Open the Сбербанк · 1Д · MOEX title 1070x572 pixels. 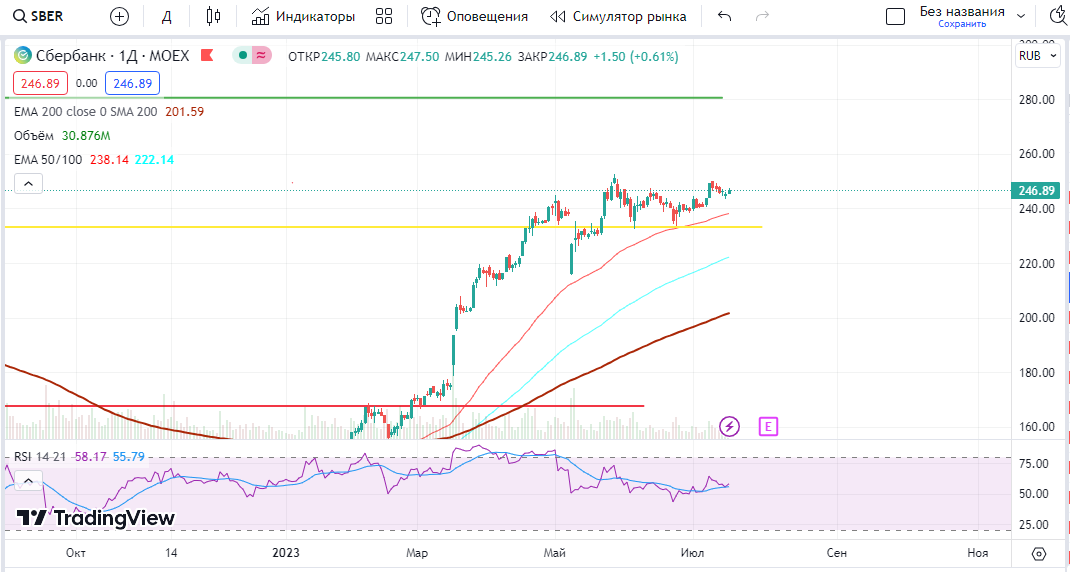click(113, 56)
